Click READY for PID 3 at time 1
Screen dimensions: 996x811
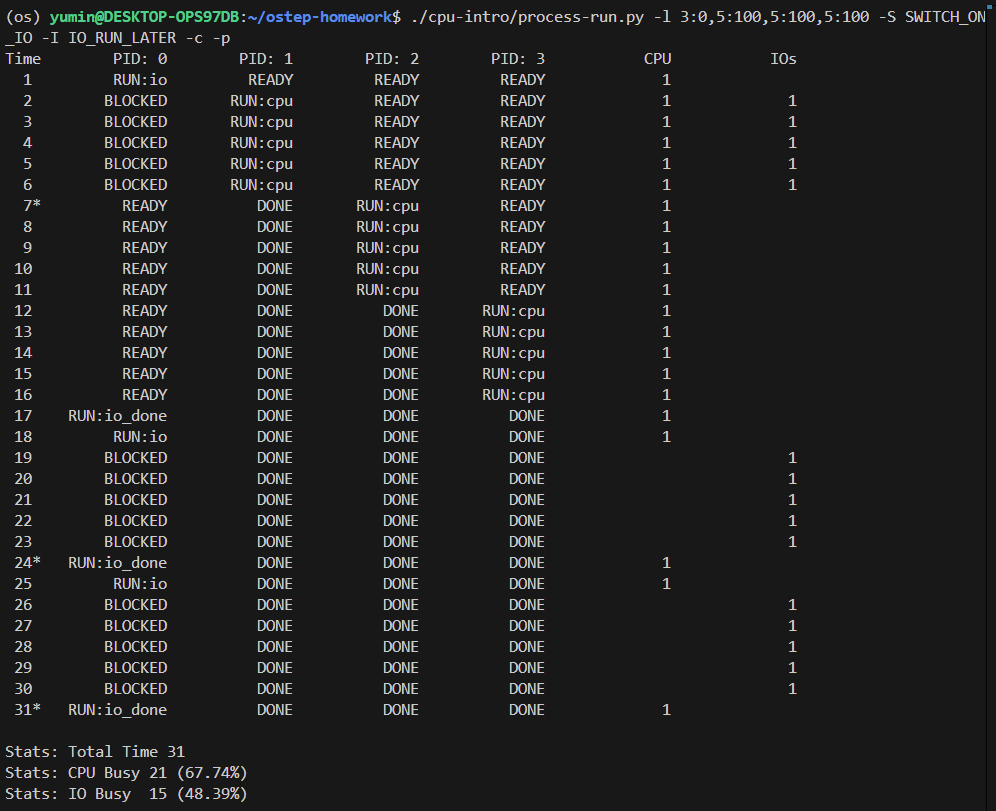pos(522,80)
